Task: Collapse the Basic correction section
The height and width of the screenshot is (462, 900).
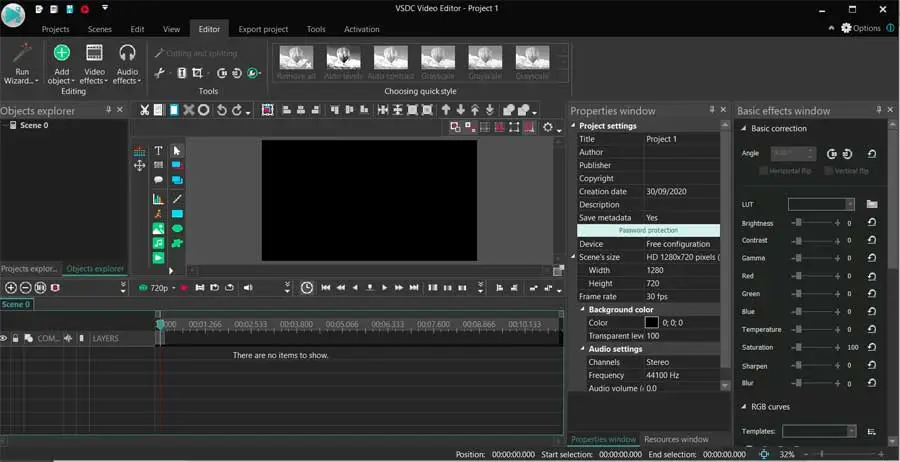Action: [743, 129]
